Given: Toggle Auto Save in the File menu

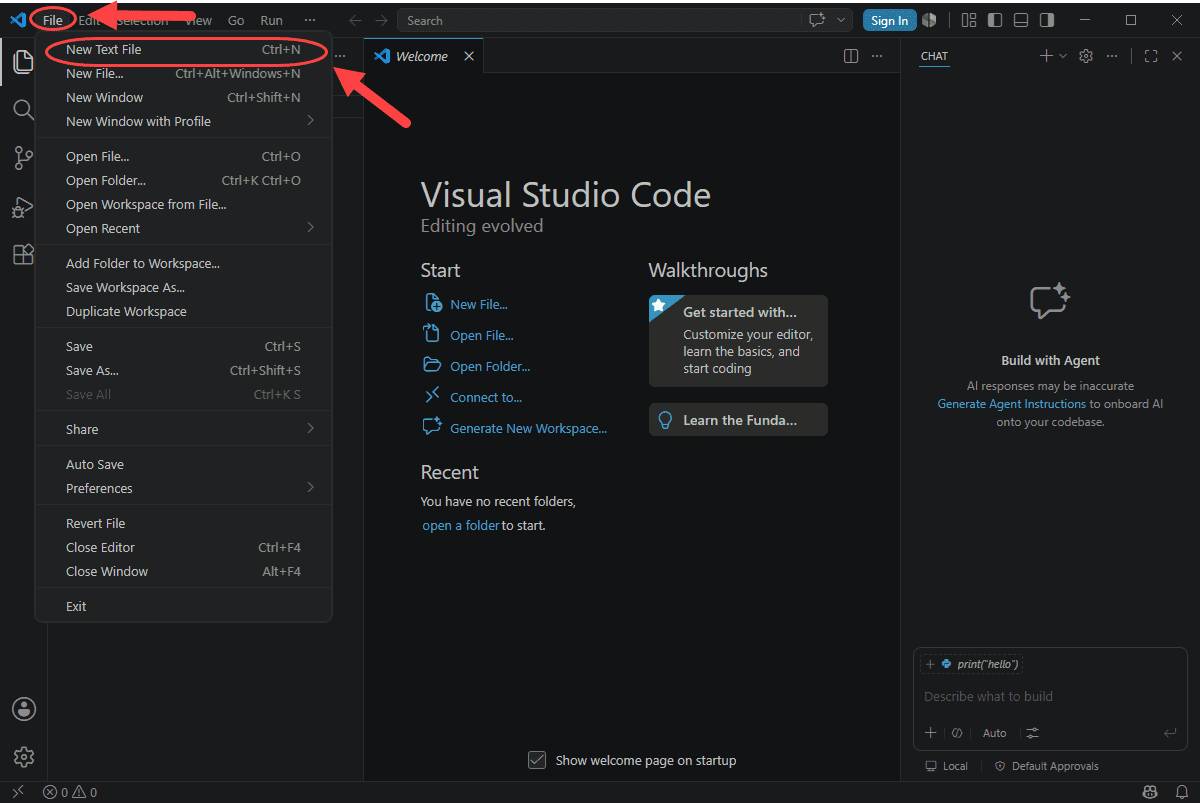Looking at the screenshot, I should [183, 464].
